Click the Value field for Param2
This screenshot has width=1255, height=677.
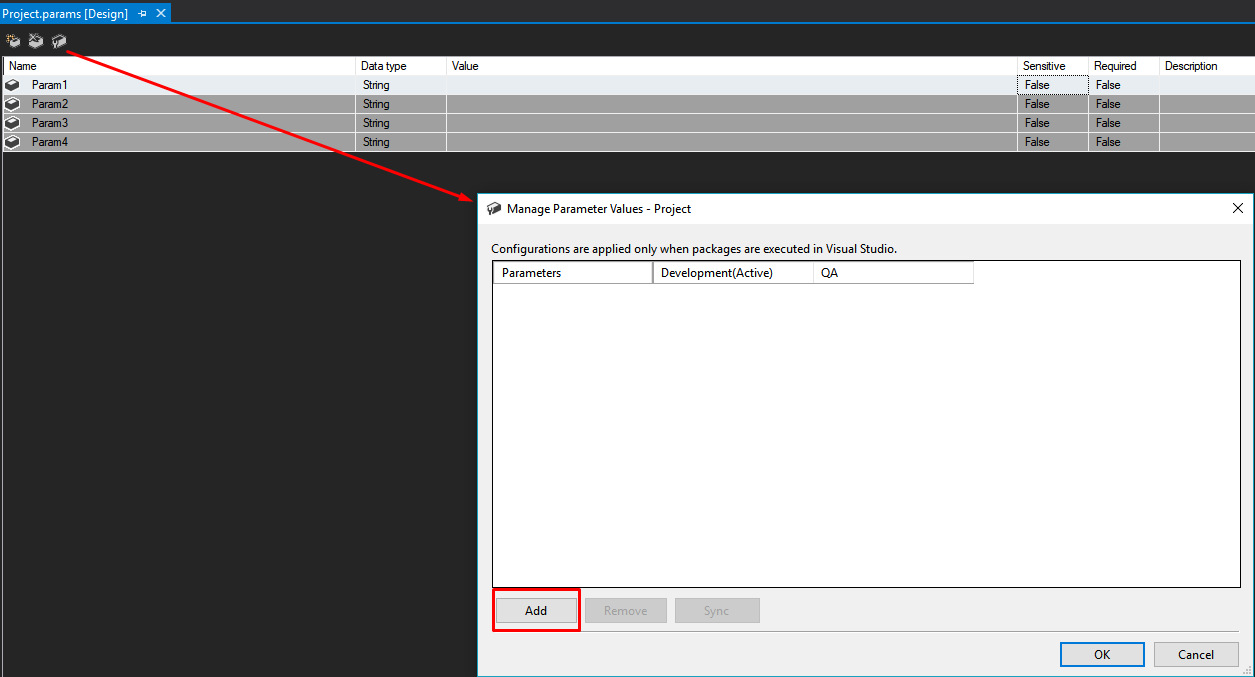pos(732,104)
